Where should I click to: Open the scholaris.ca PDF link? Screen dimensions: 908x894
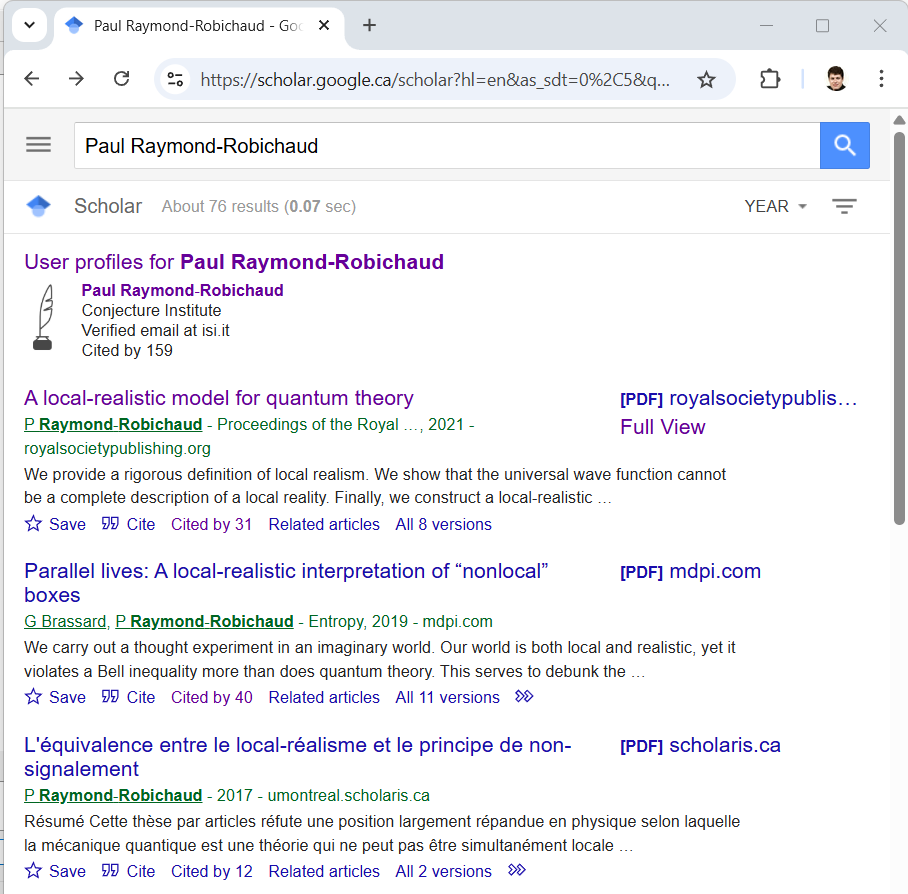point(700,745)
